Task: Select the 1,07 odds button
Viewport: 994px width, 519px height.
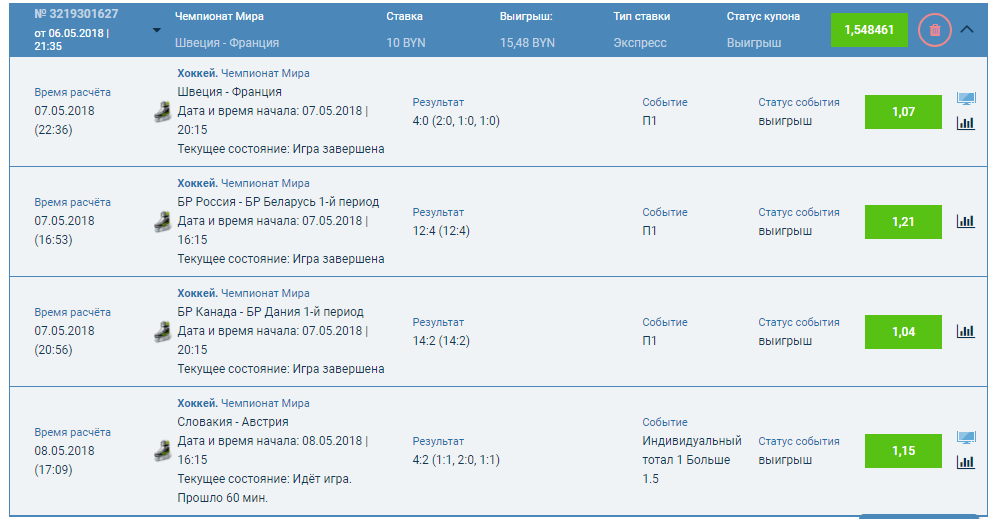Action: click(903, 112)
